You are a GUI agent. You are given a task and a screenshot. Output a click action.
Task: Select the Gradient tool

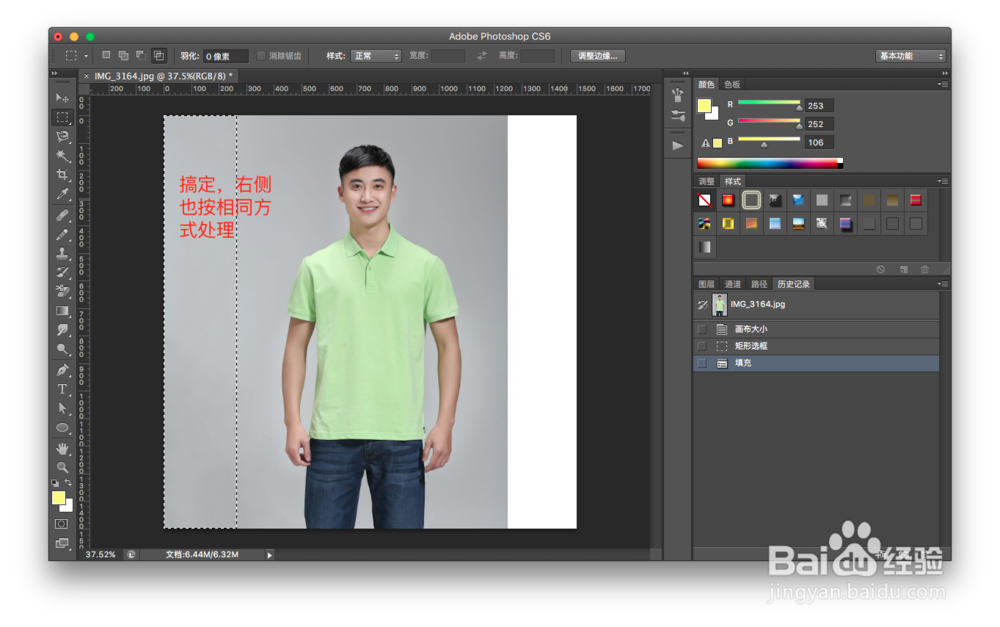pos(62,311)
